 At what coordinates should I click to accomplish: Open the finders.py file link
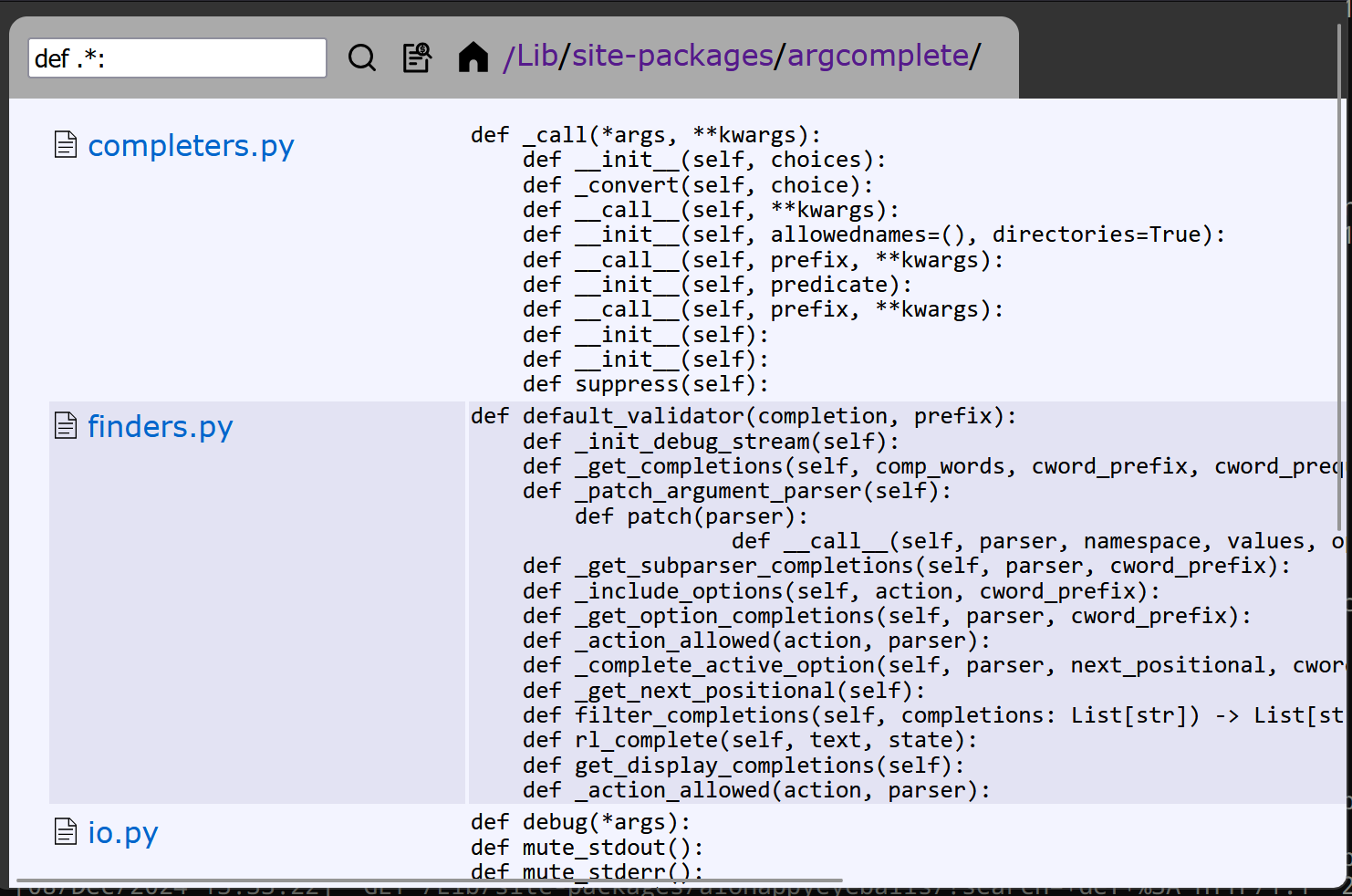161,427
